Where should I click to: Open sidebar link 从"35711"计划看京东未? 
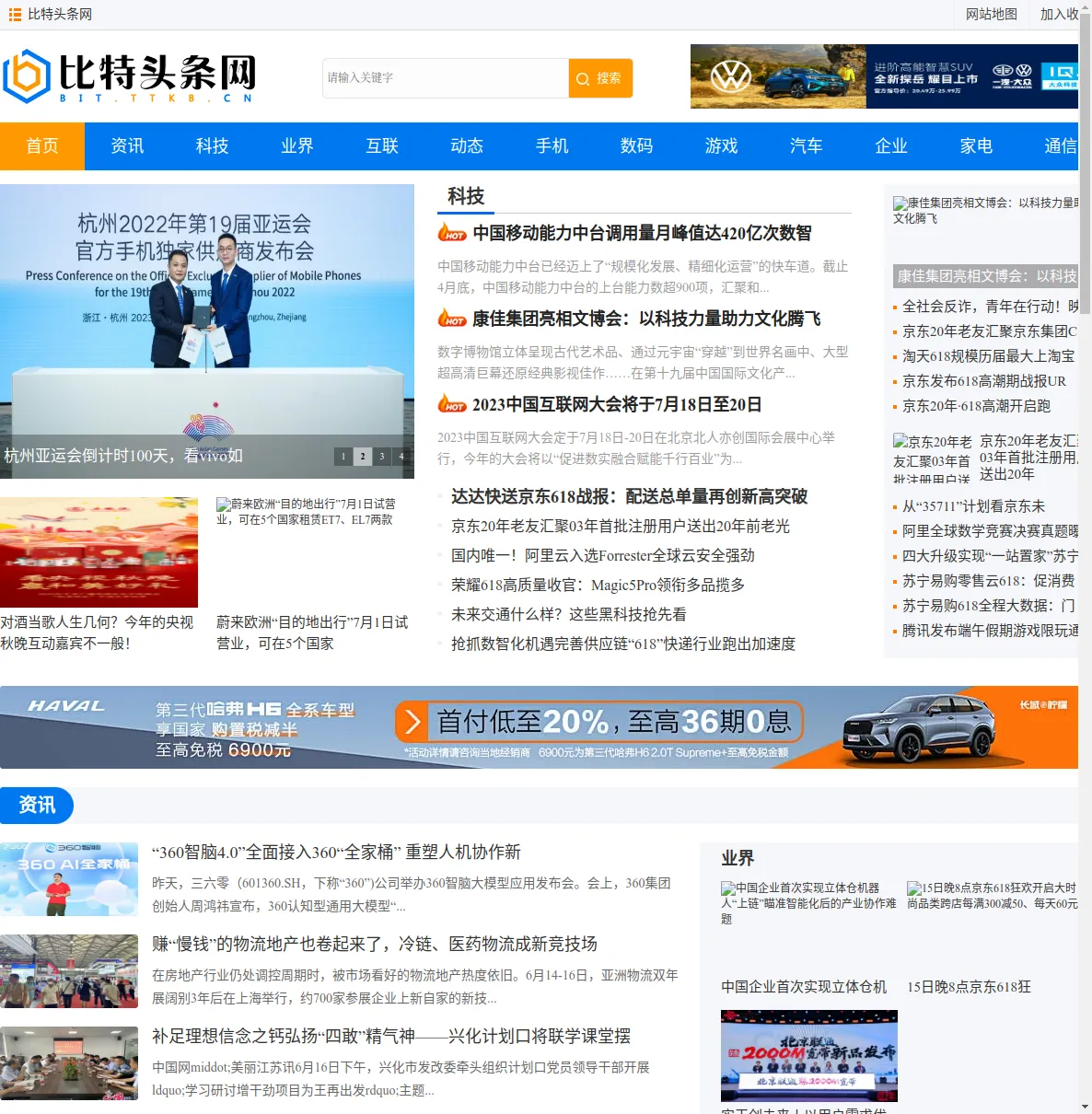click(x=973, y=505)
